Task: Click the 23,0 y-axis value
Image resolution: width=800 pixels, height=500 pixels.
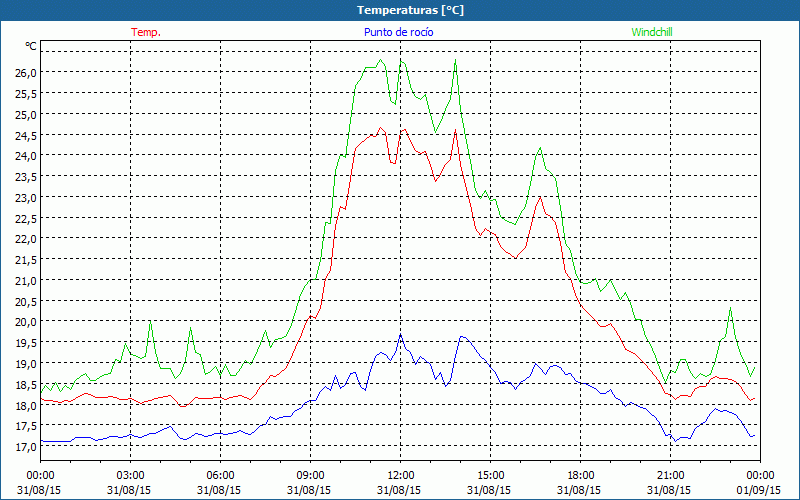Action: (x=26, y=198)
